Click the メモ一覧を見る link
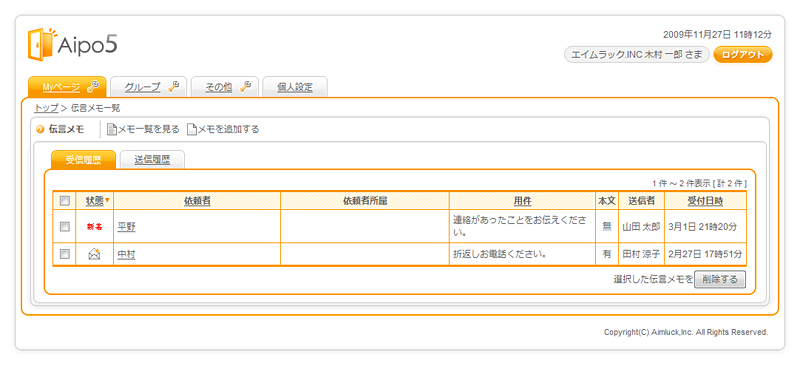 [x=148, y=130]
